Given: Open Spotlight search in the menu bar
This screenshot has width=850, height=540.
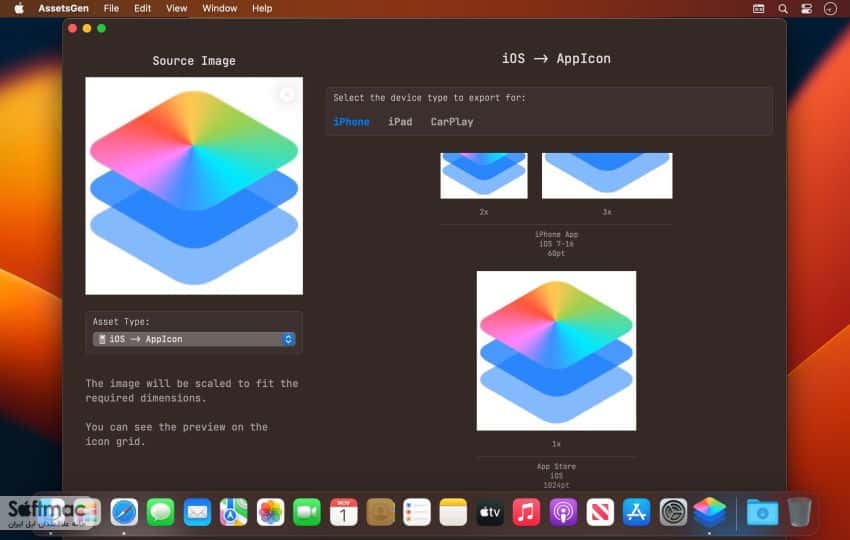Looking at the screenshot, I should click(783, 9).
